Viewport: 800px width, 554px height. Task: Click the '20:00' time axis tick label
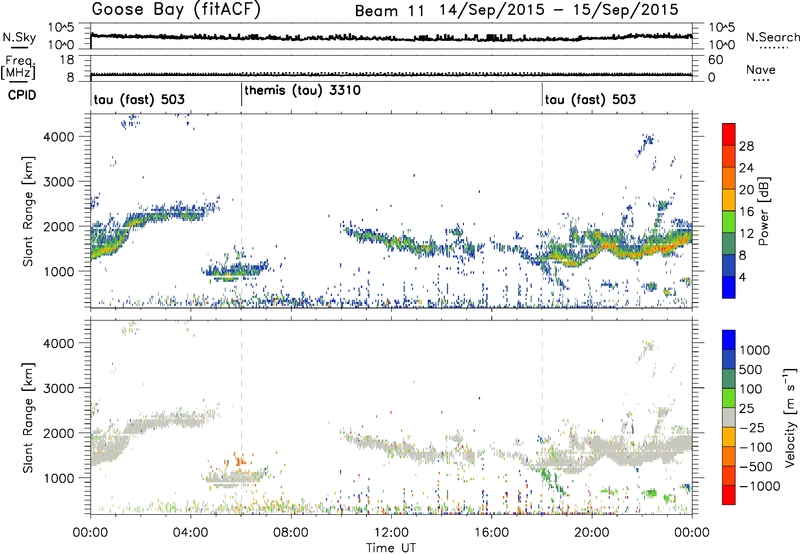592,533
